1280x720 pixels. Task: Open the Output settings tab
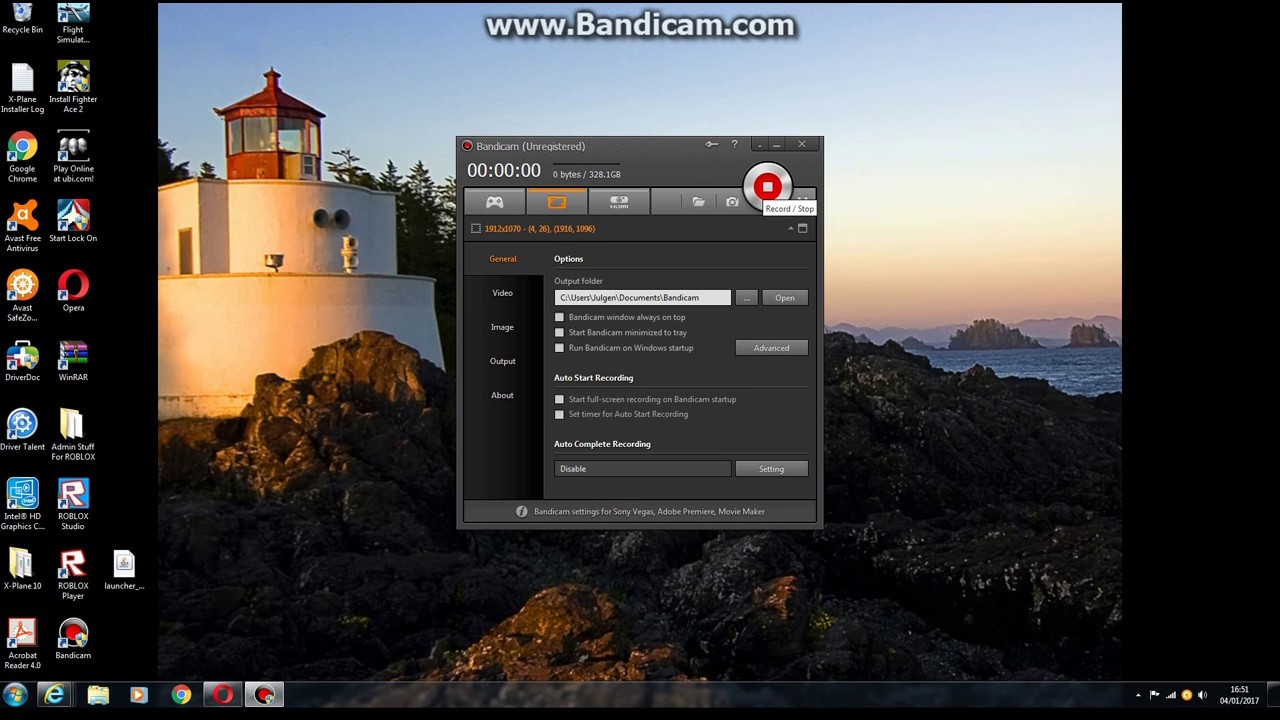click(502, 361)
